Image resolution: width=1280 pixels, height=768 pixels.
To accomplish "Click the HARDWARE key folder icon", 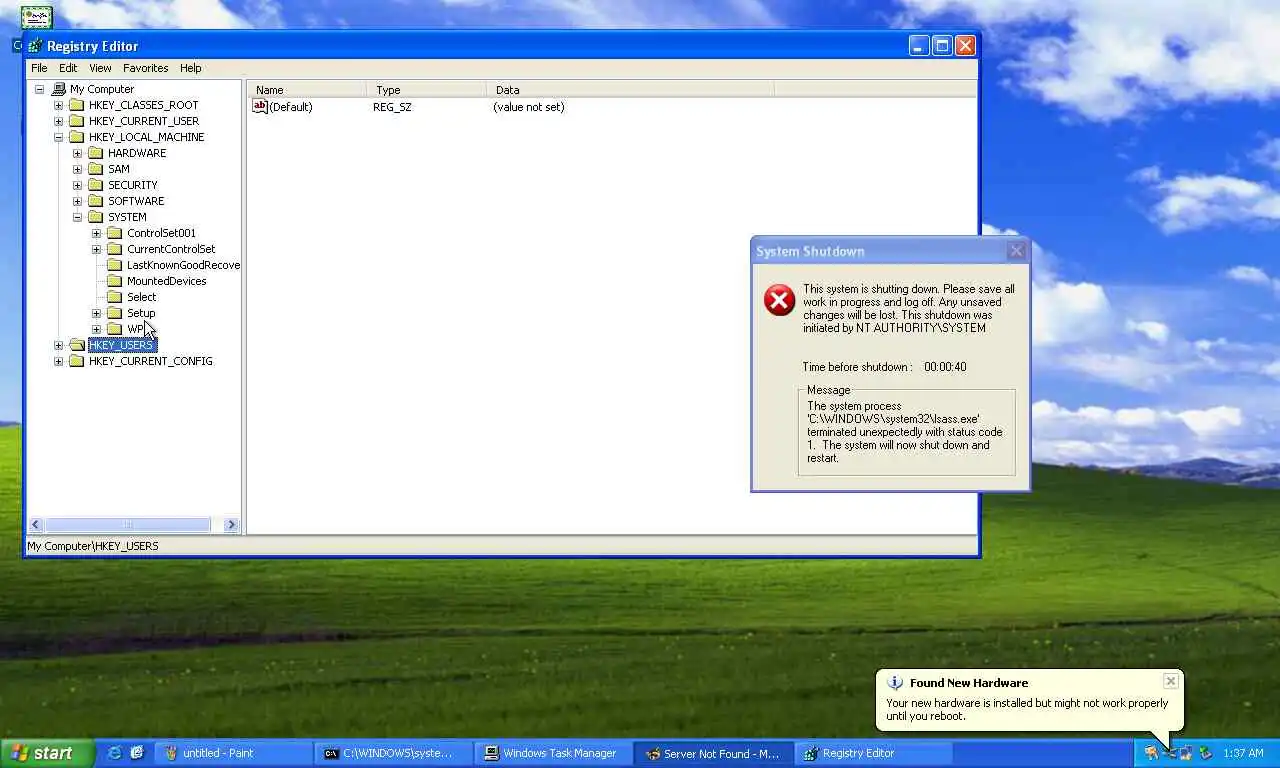I will (x=96, y=153).
